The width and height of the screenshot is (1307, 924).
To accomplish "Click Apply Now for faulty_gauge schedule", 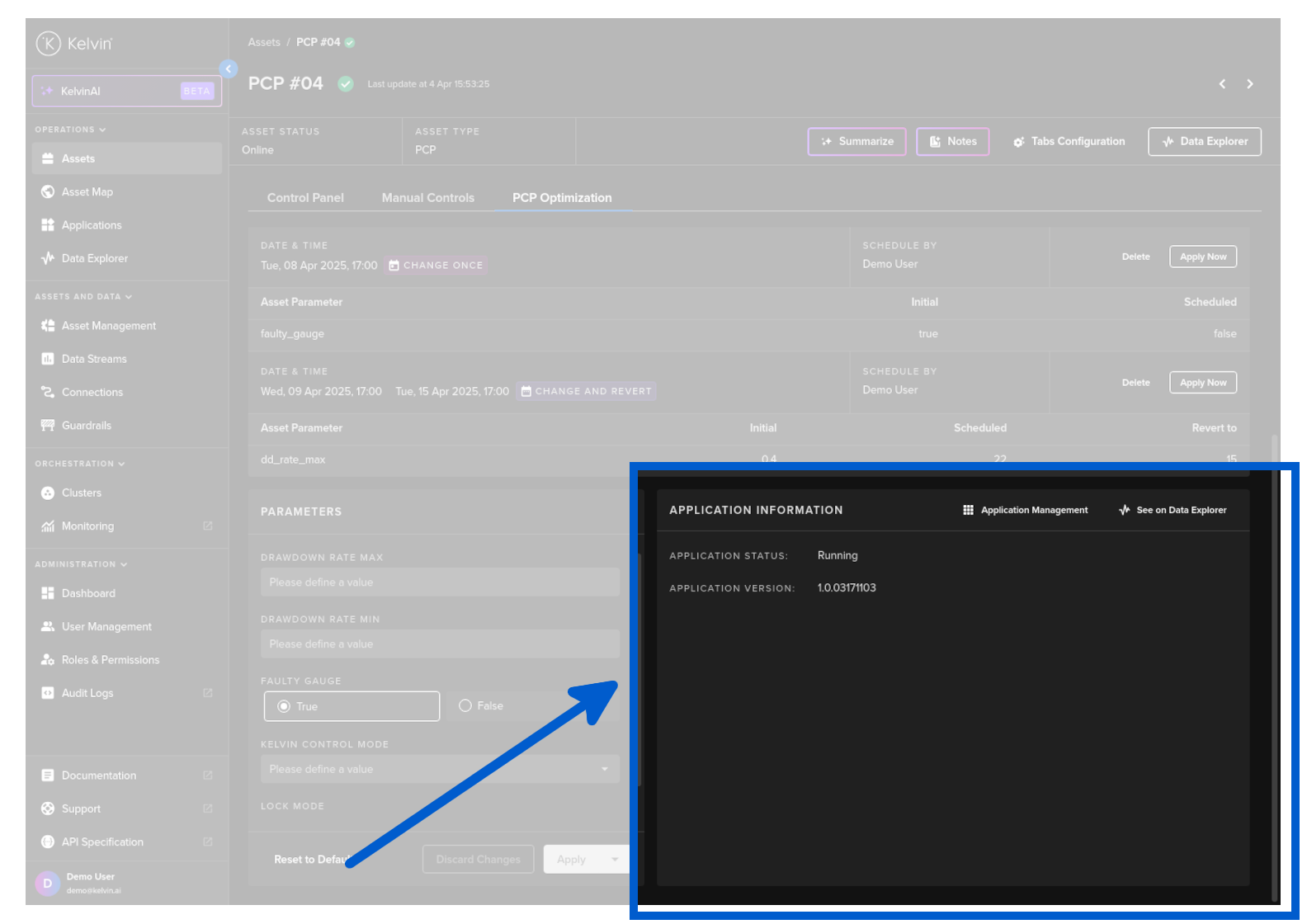I will (1202, 257).
